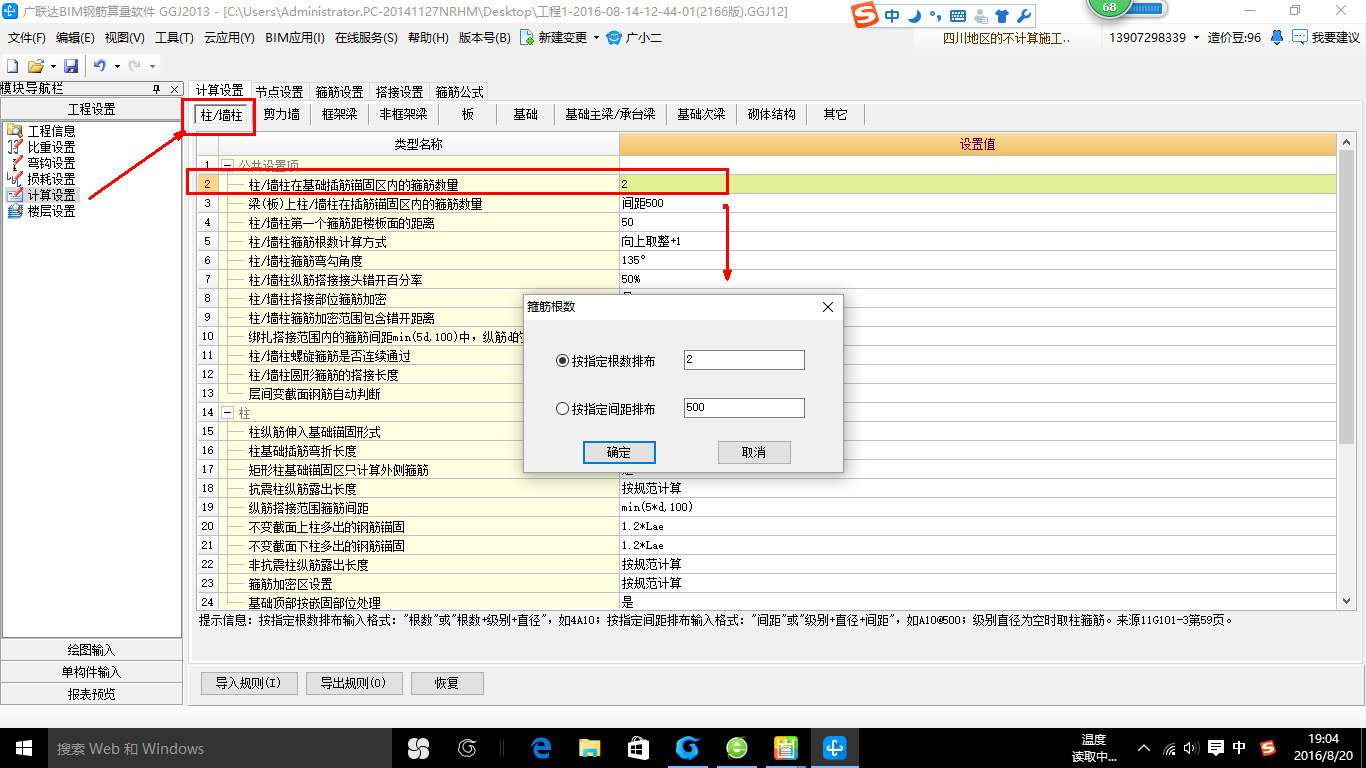Open File Explorer from the taskbar
This screenshot has width=1366, height=768.
point(590,748)
